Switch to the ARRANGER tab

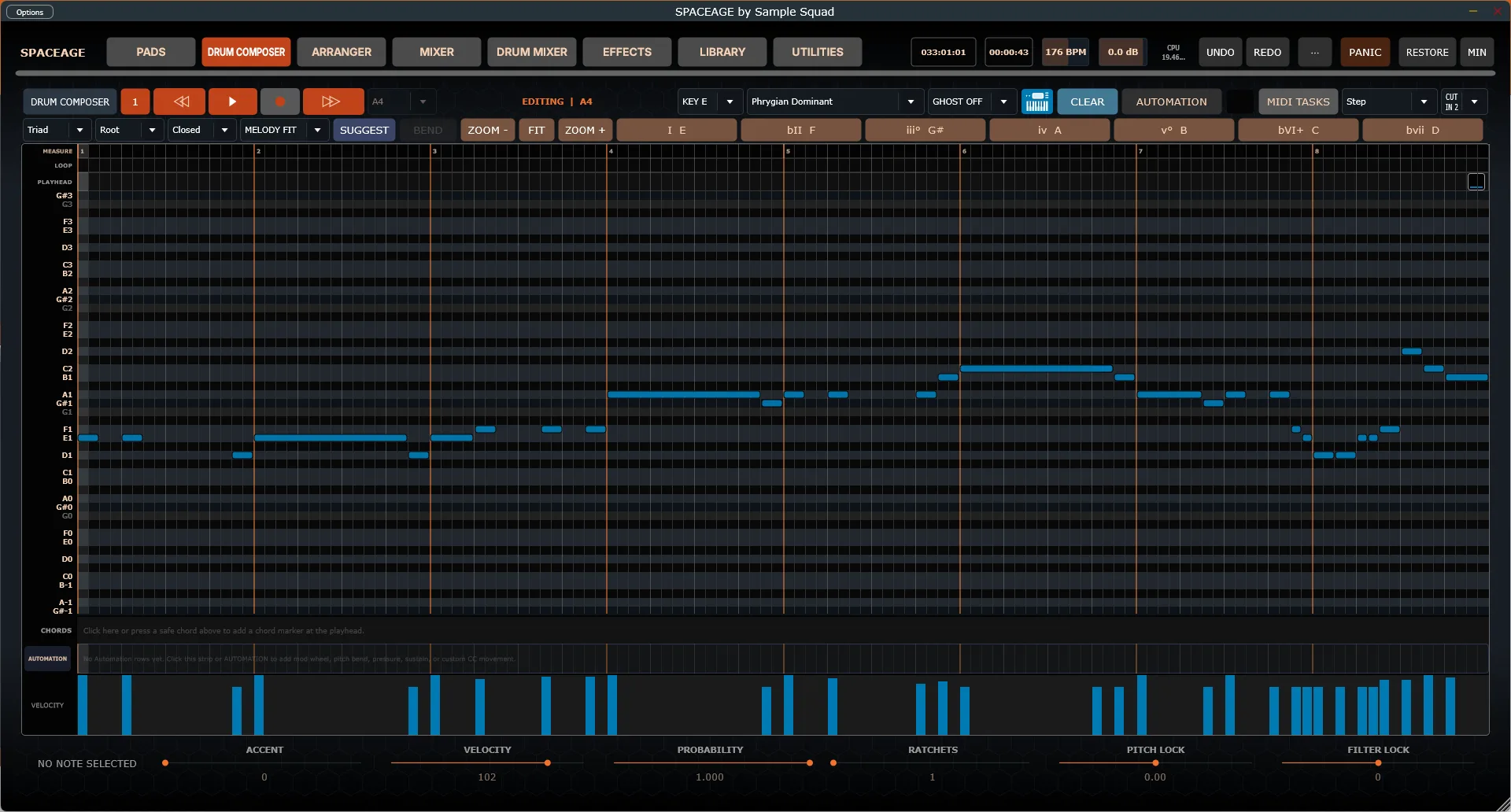pyautogui.click(x=342, y=52)
